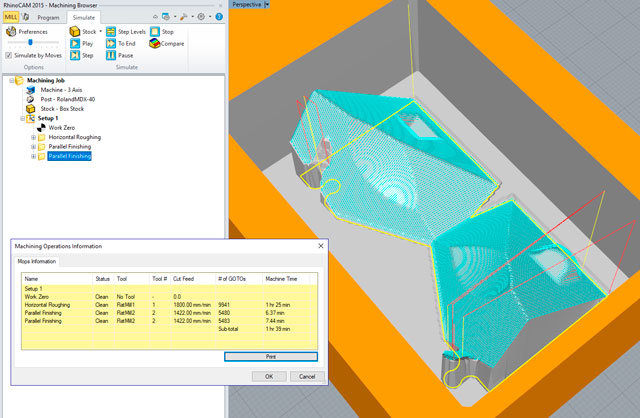Click the gear settings icon in header
The width and height of the screenshot is (640, 418).
point(201,17)
